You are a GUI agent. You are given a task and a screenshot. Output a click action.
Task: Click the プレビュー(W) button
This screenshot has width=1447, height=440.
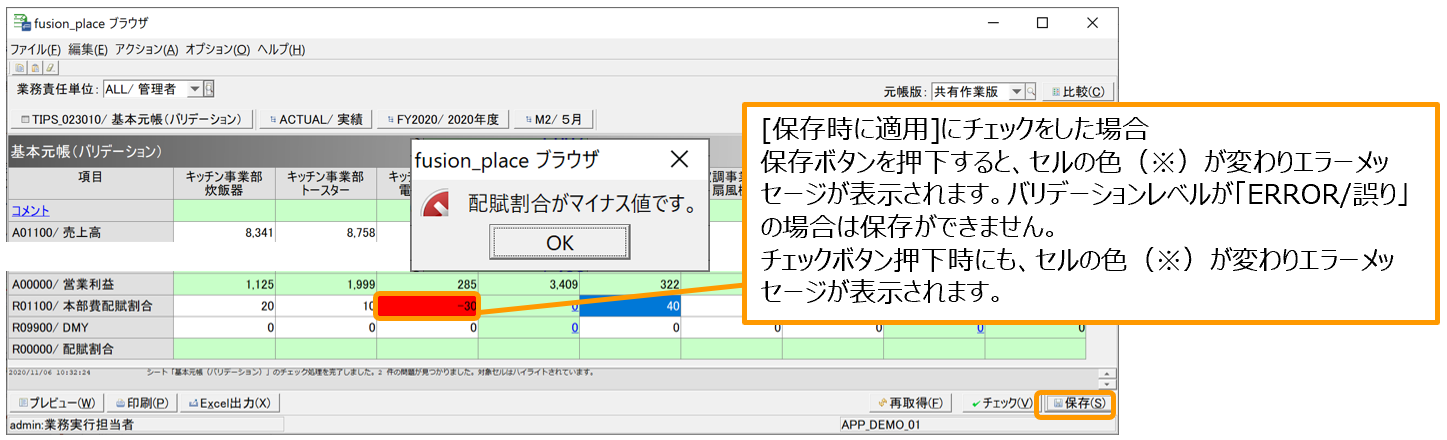(x=58, y=403)
